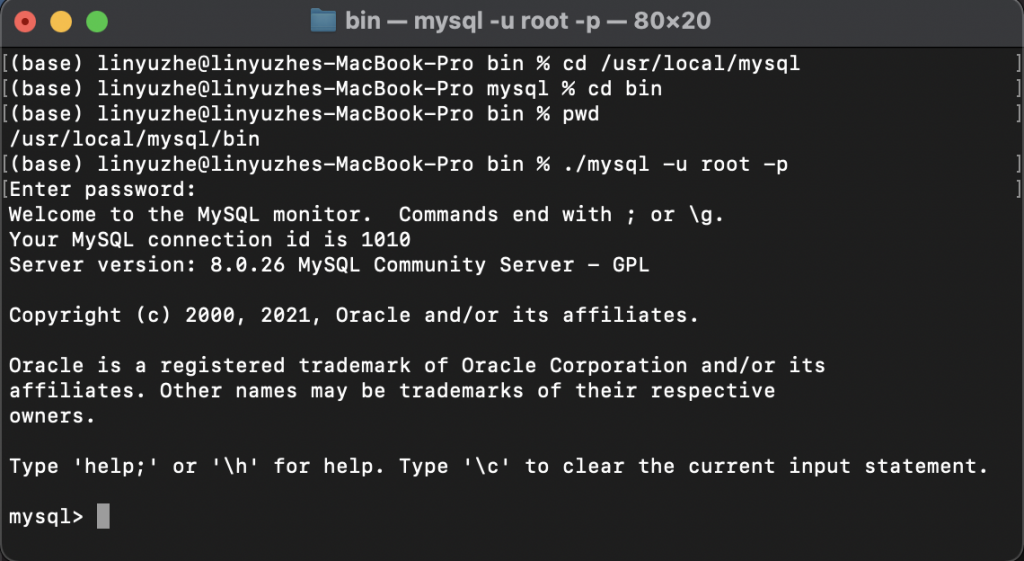Click the 'Oracle is a registered trademark' line

(417, 366)
